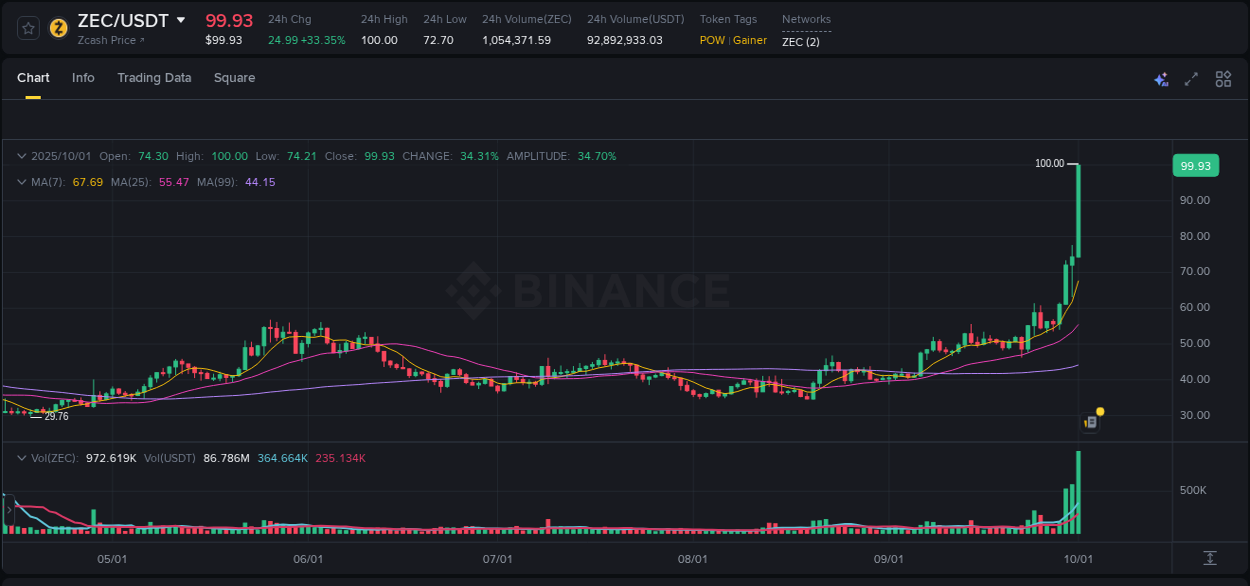Open the AI assistant on the chart
This screenshot has height=586, width=1250.
click(1161, 78)
